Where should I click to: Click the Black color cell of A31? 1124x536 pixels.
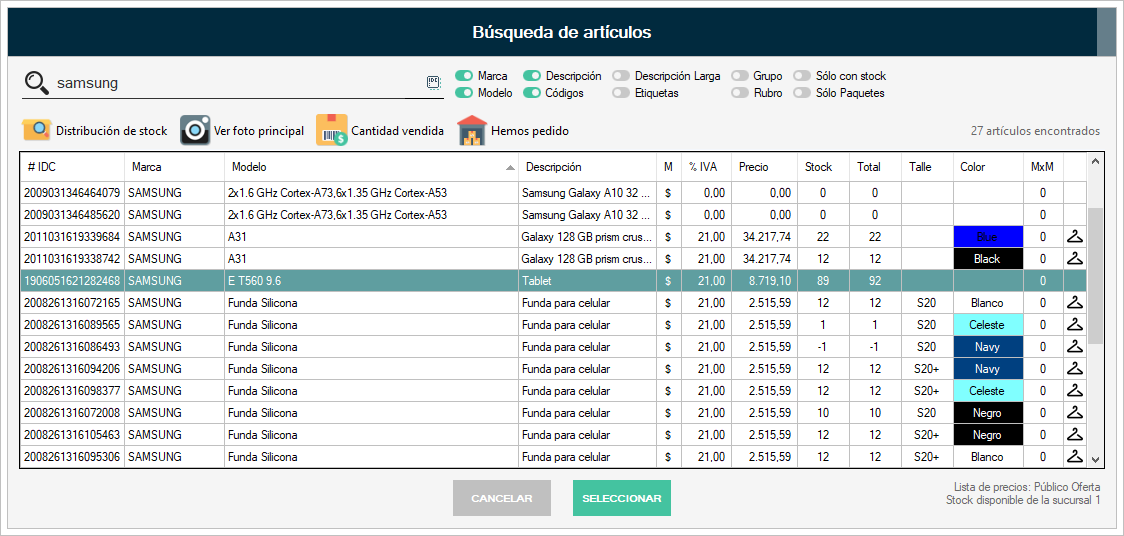tap(988, 259)
